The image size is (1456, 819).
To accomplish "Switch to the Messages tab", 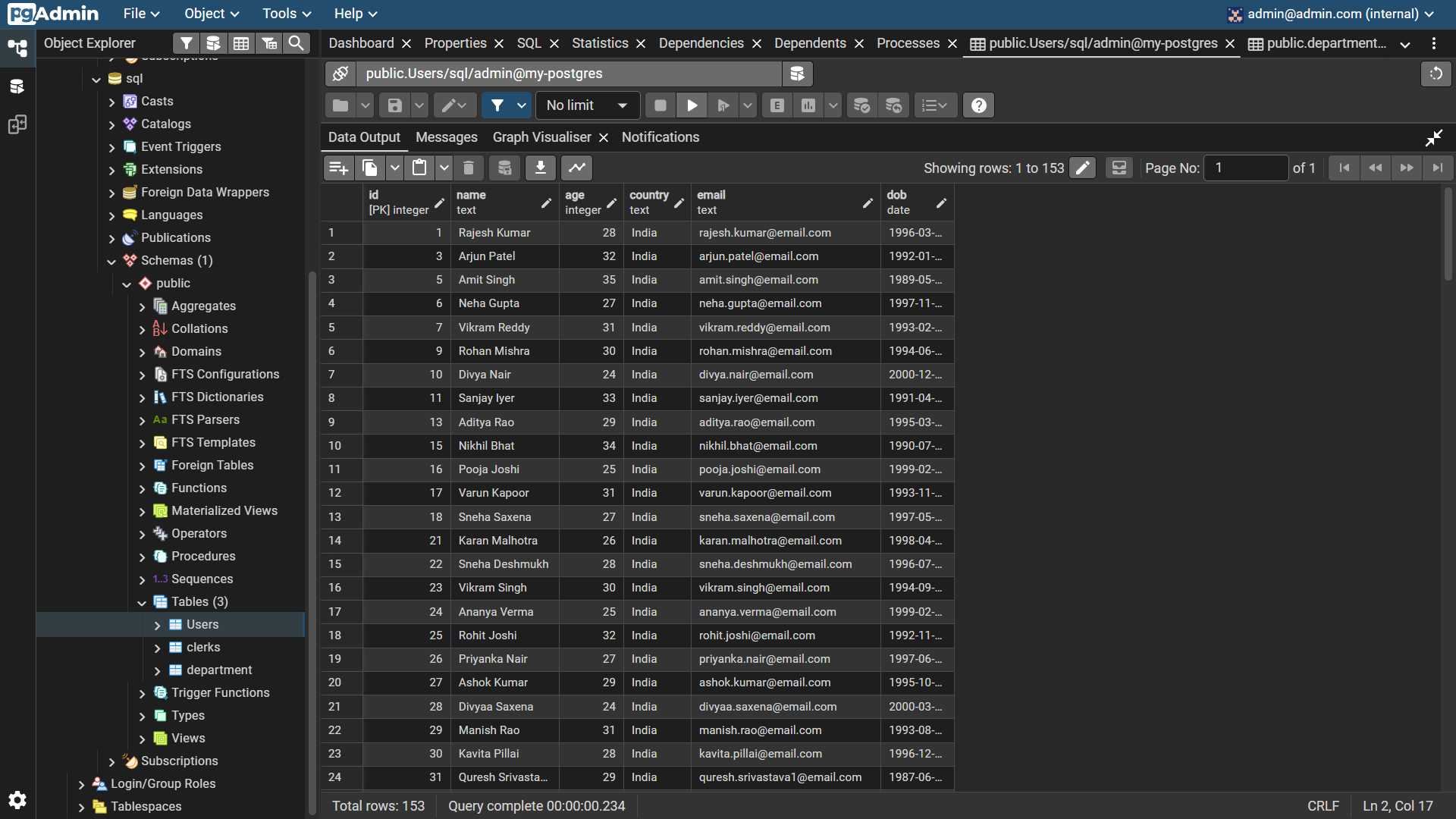I will [x=446, y=137].
